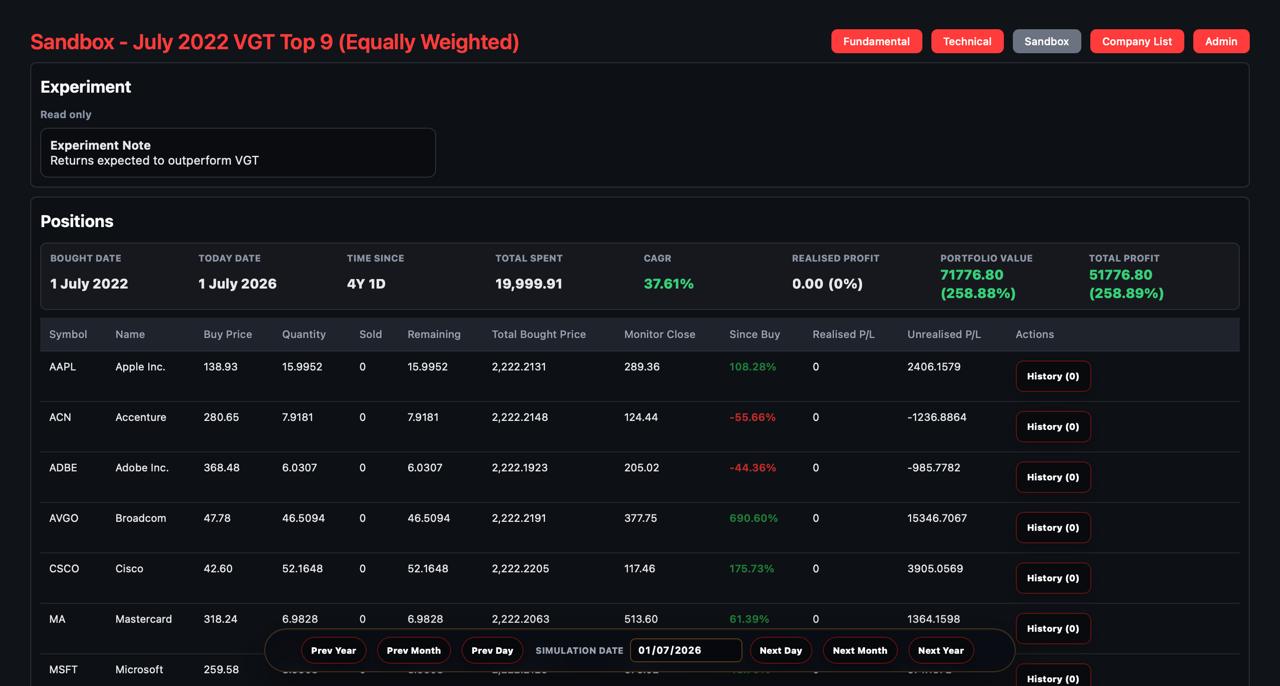1280x686 pixels.
Task: Step back using Prev Month
Action: tap(414, 650)
